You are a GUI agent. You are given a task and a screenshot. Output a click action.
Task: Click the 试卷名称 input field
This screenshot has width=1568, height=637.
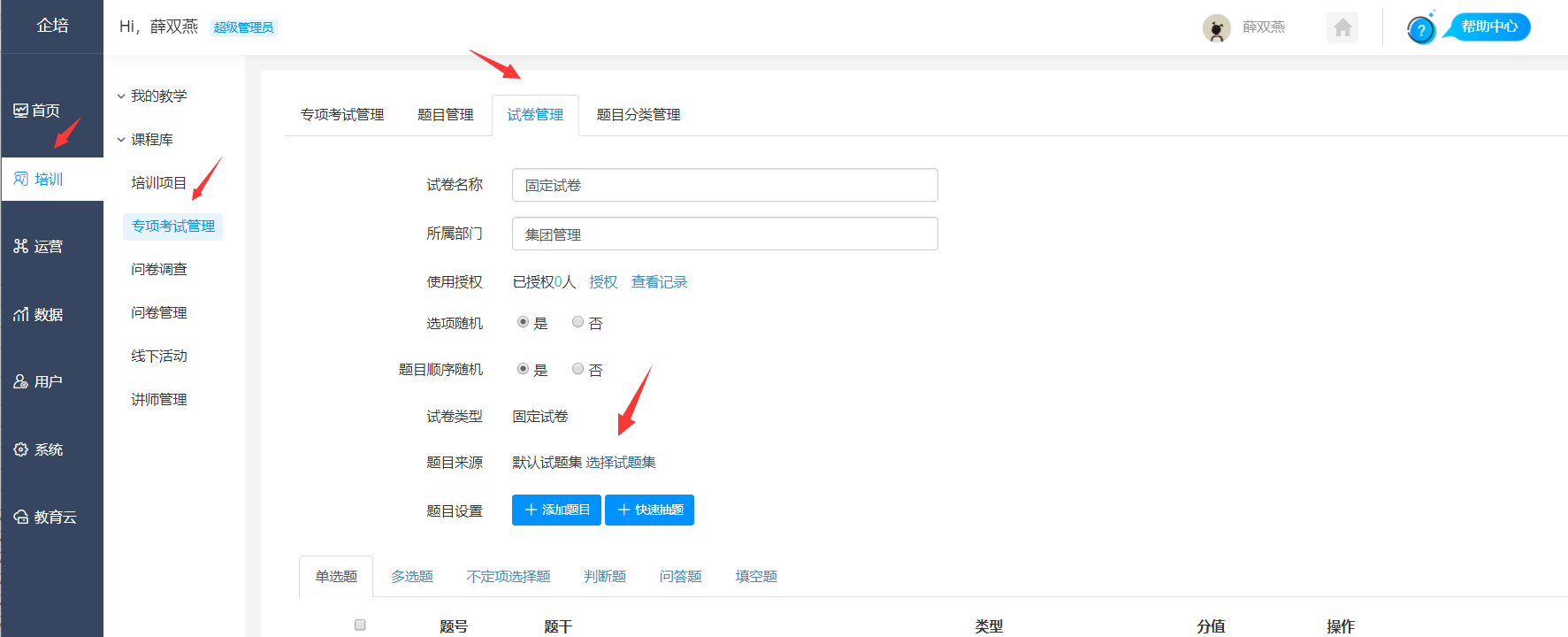coord(724,185)
